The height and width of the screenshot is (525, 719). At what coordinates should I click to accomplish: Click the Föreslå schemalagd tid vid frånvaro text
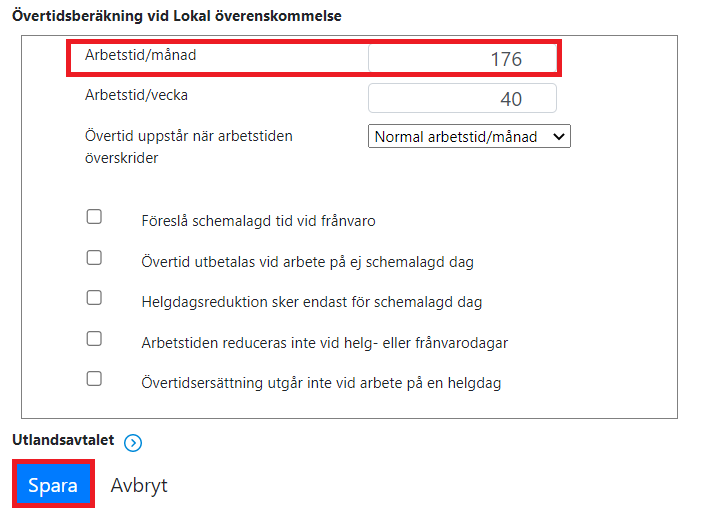(x=258, y=221)
